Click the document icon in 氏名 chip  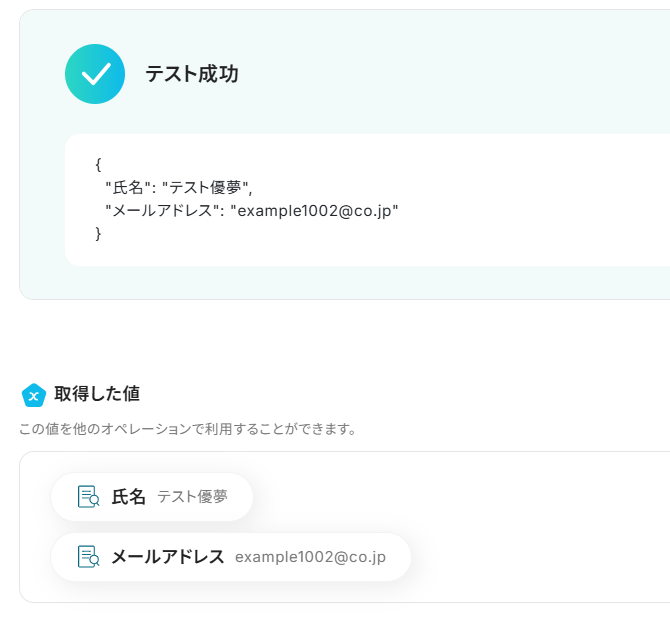(x=88, y=496)
